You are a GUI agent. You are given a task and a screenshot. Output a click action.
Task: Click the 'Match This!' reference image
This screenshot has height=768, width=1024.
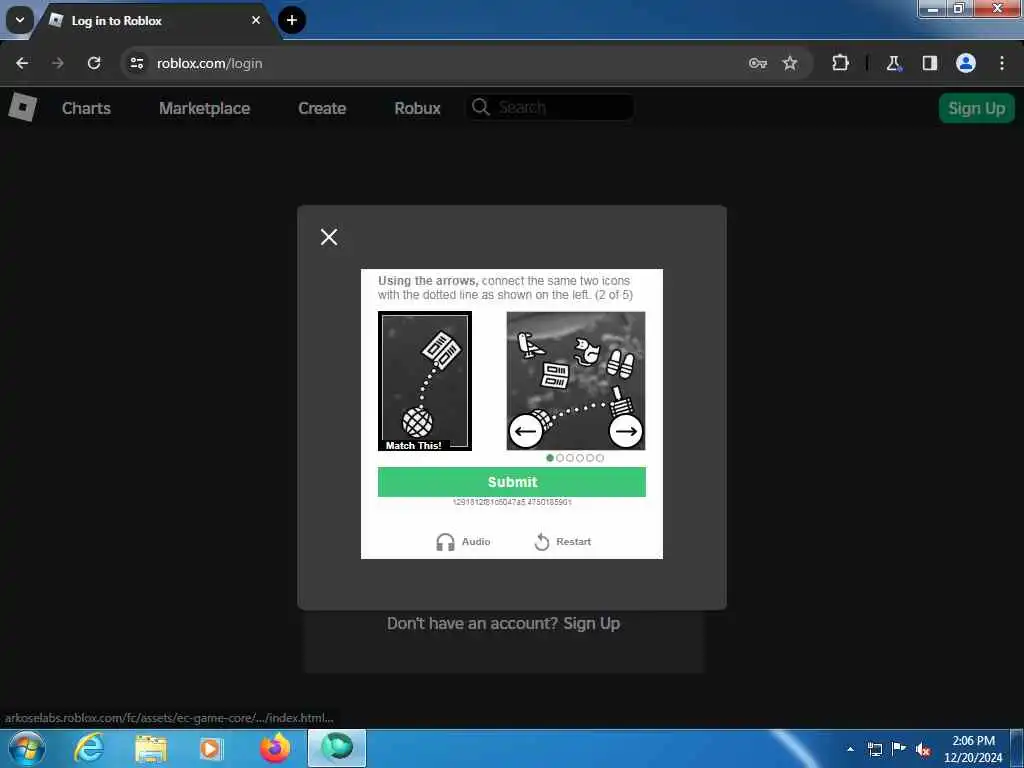[424, 381]
